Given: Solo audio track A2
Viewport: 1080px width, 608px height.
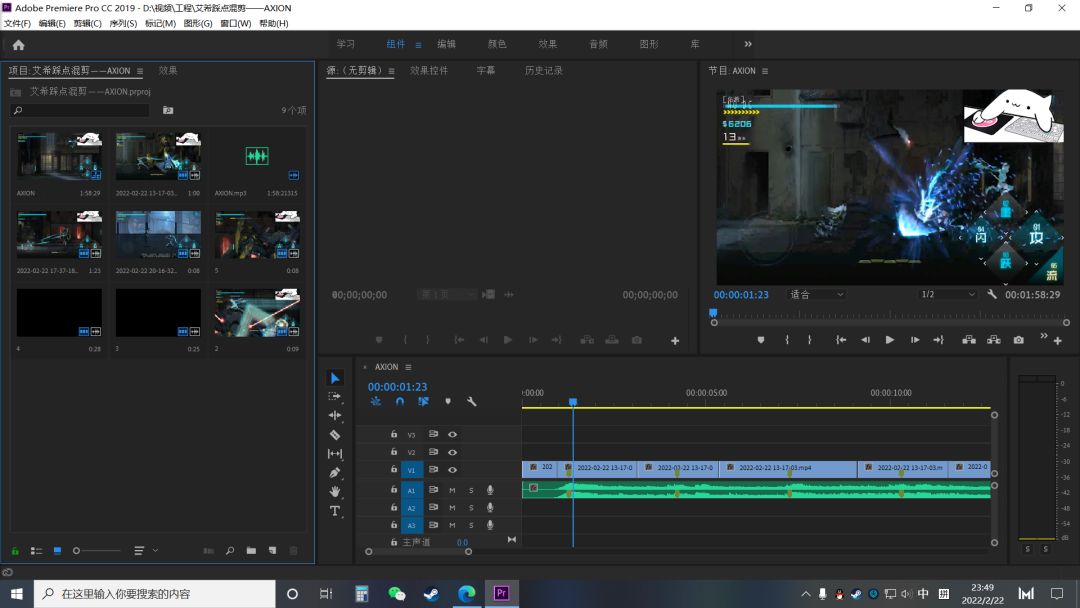Looking at the screenshot, I should (471, 507).
